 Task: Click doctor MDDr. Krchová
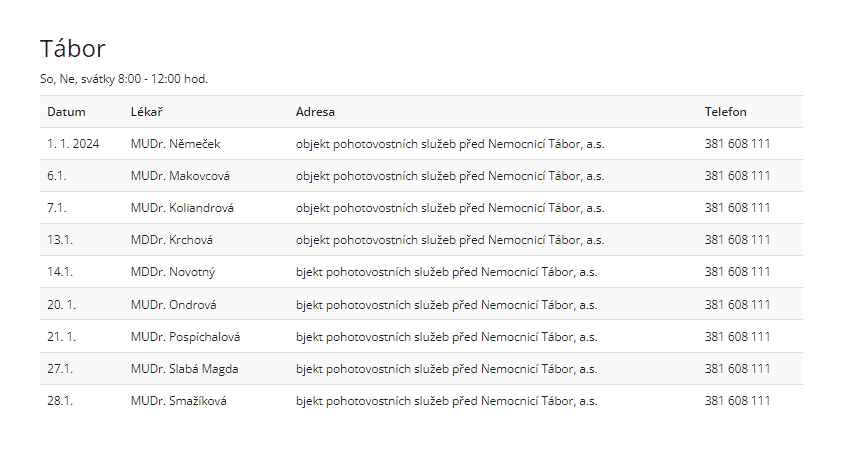pyautogui.click(x=171, y=240)
